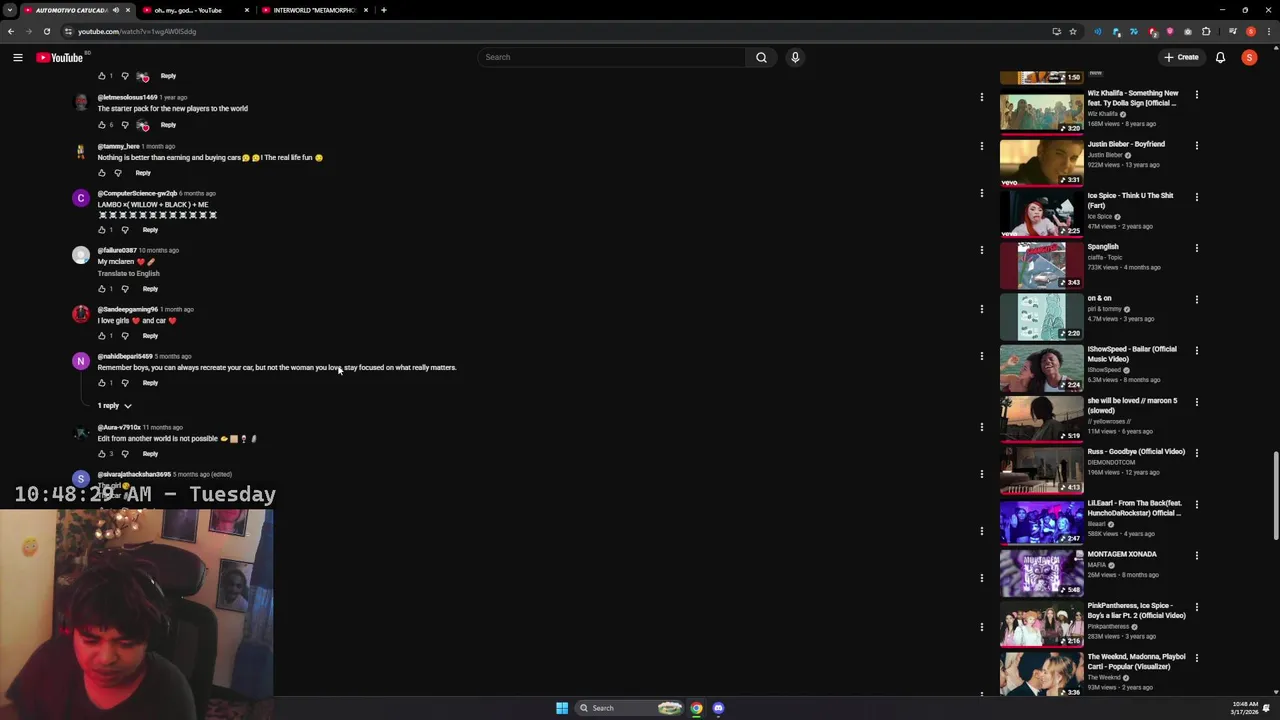Expand the 1 reply thread
The image size is (1280, 720).
click(115, 406)
